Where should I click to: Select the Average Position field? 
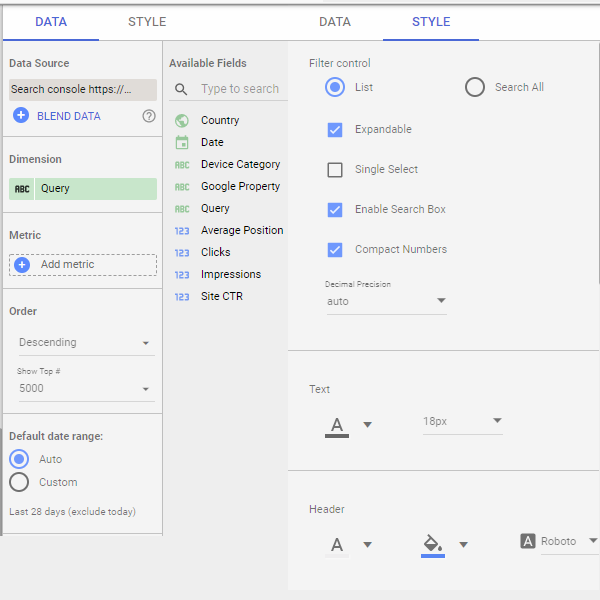coord(242,230)
